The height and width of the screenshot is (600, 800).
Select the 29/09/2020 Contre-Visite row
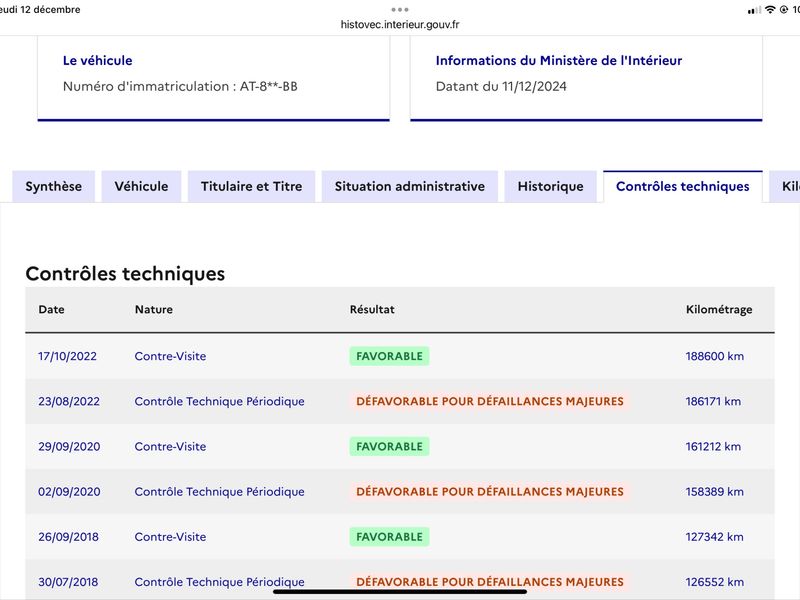click(400, 446)
